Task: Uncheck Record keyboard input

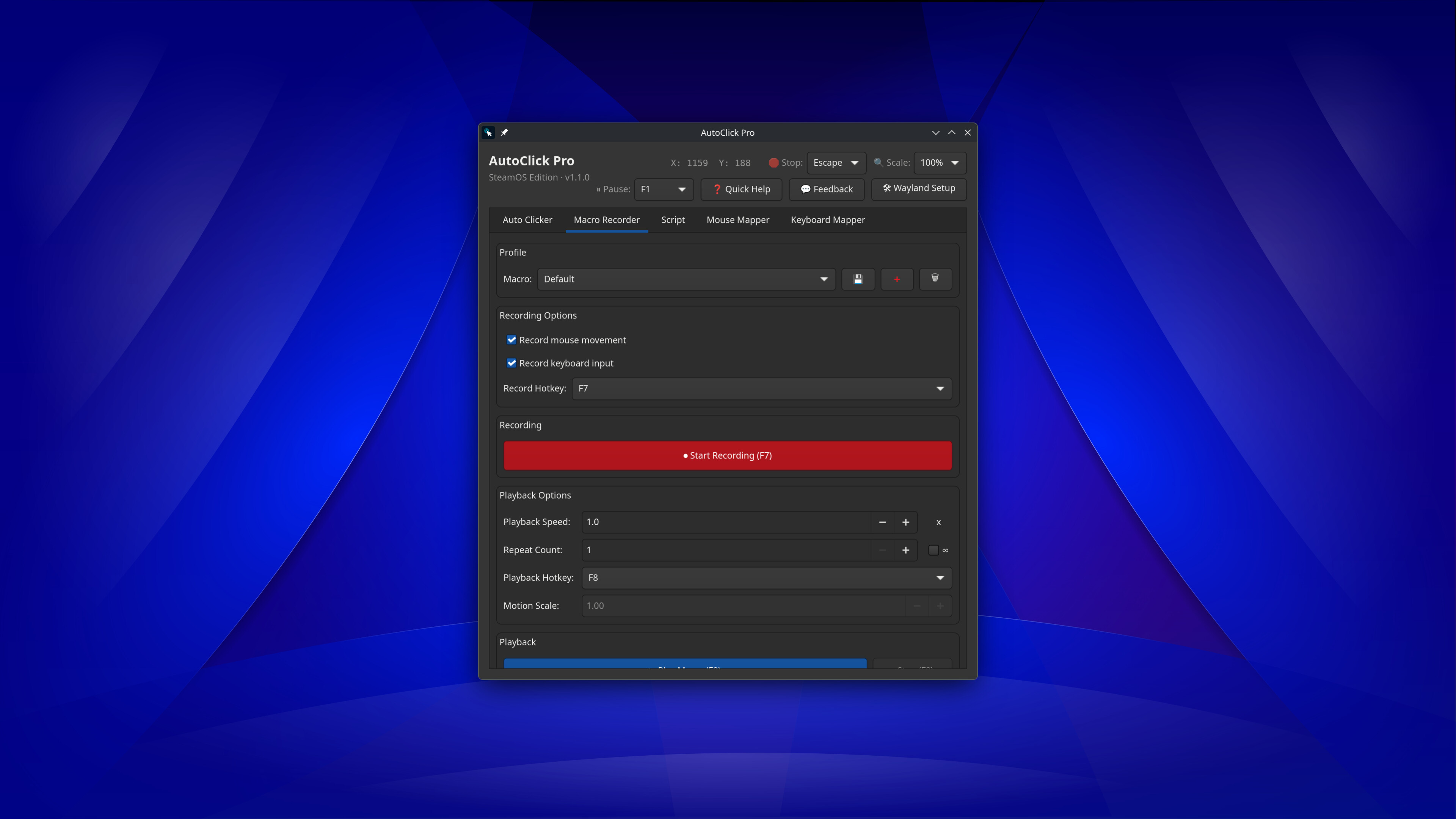Action: click(x=511, y=363)
